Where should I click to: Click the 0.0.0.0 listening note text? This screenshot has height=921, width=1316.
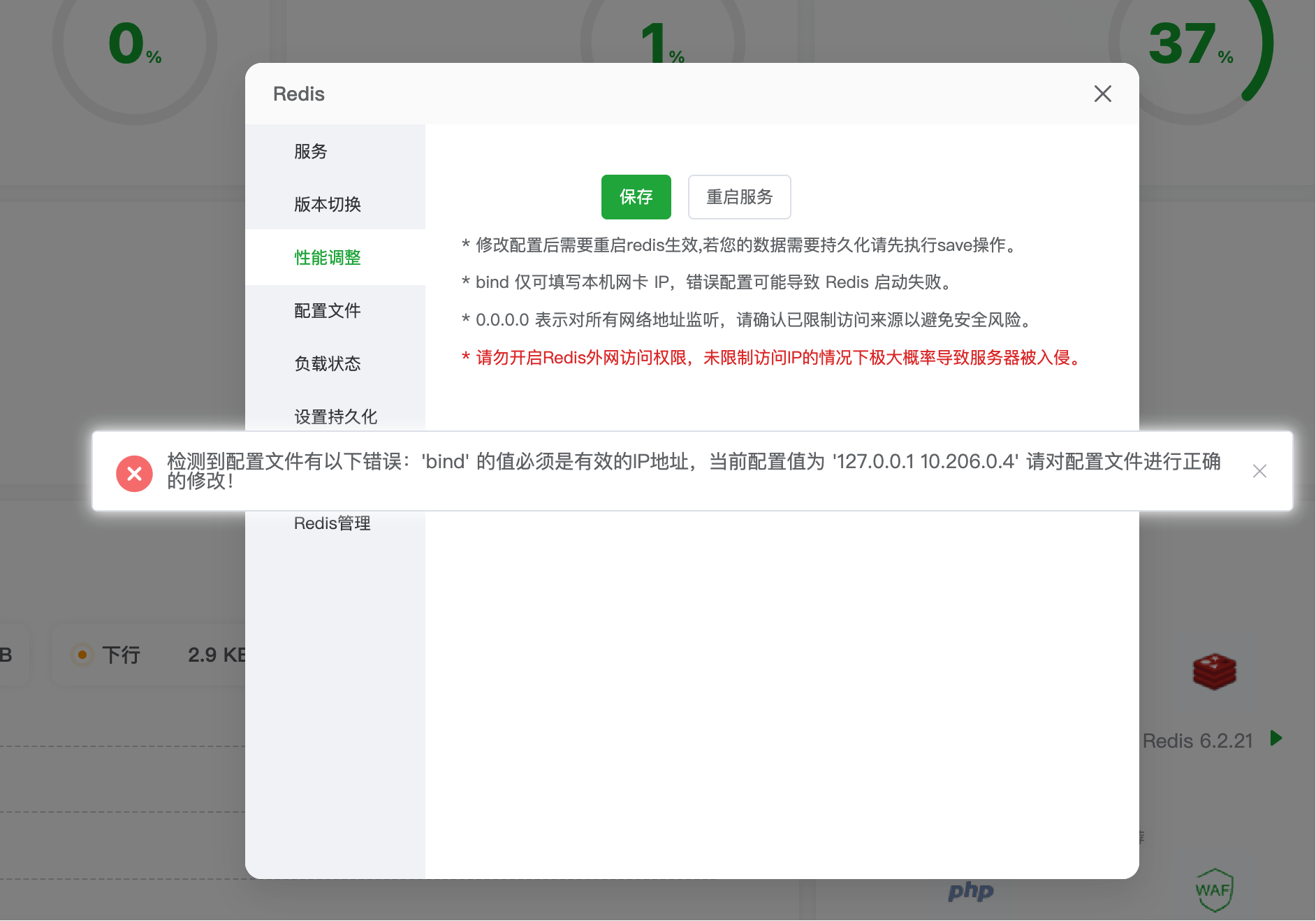click(747, 320)
